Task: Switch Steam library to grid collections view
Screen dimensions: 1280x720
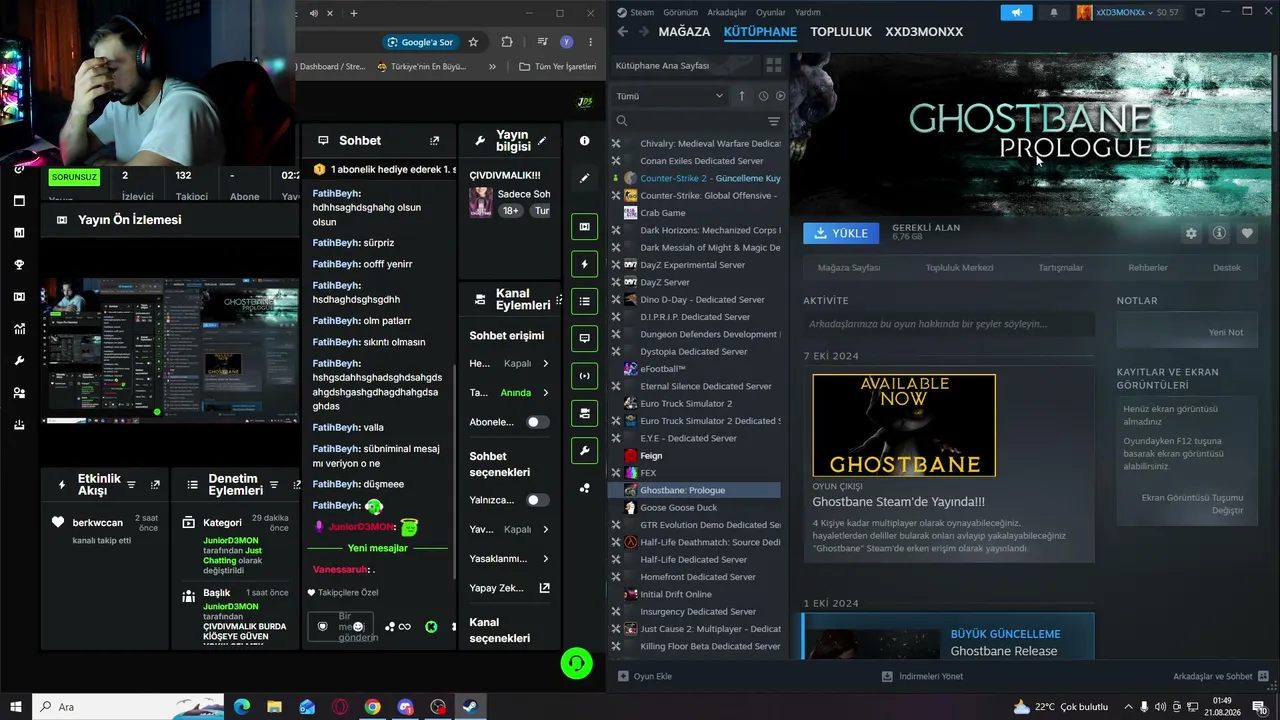Action: tap(773, 65)
